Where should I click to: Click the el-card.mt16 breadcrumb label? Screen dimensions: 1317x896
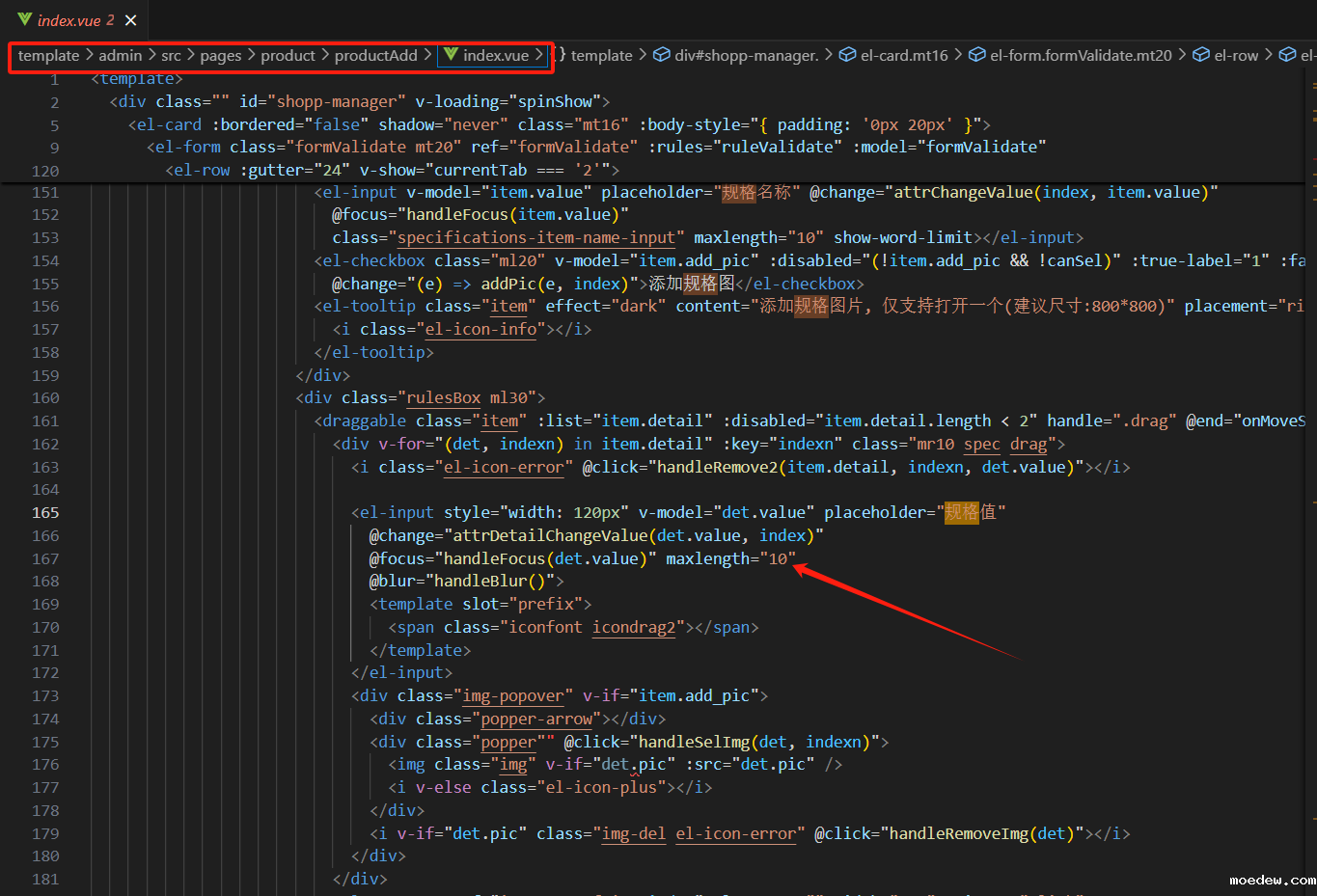(x=904, y=55)
